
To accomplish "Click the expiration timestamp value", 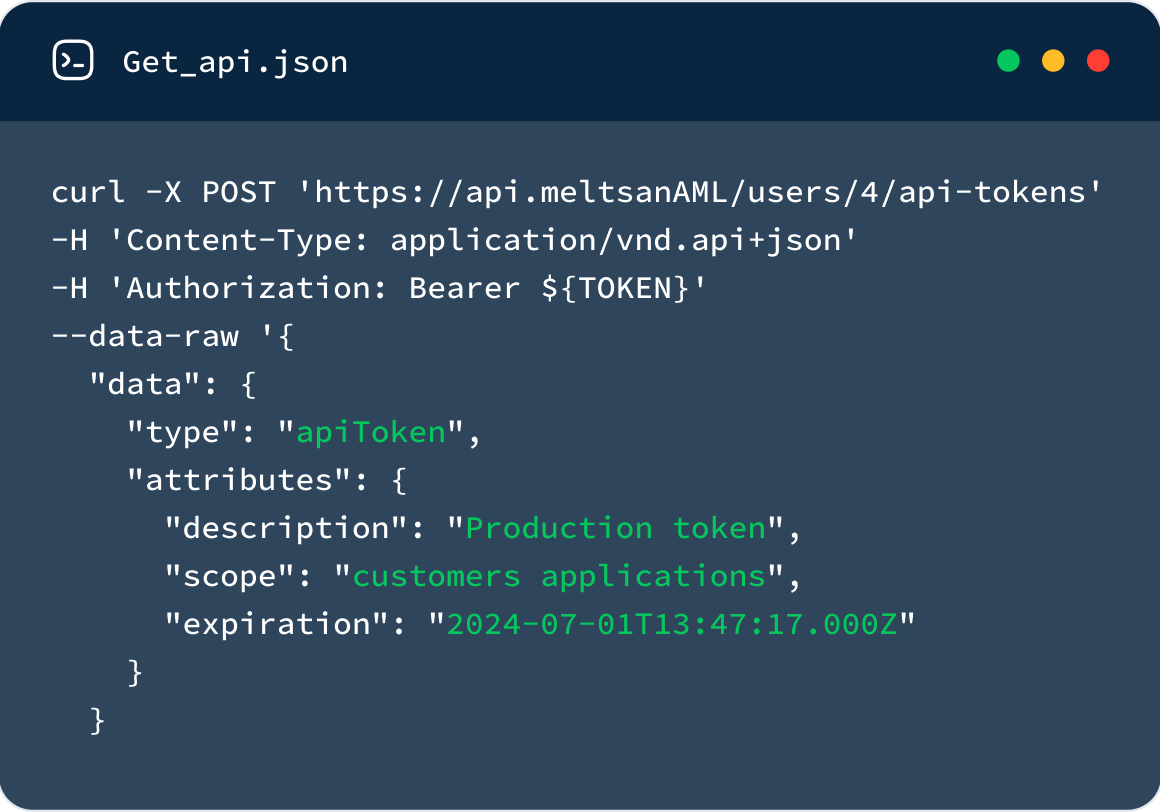I will pos(672,624).
